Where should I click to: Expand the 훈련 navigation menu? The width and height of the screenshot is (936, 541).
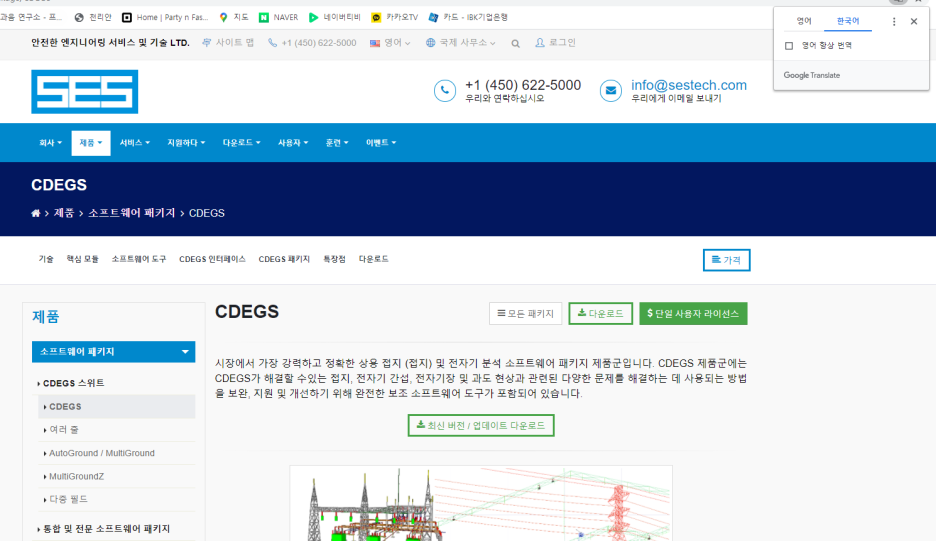pyautogui.click(x=337, y=143)
